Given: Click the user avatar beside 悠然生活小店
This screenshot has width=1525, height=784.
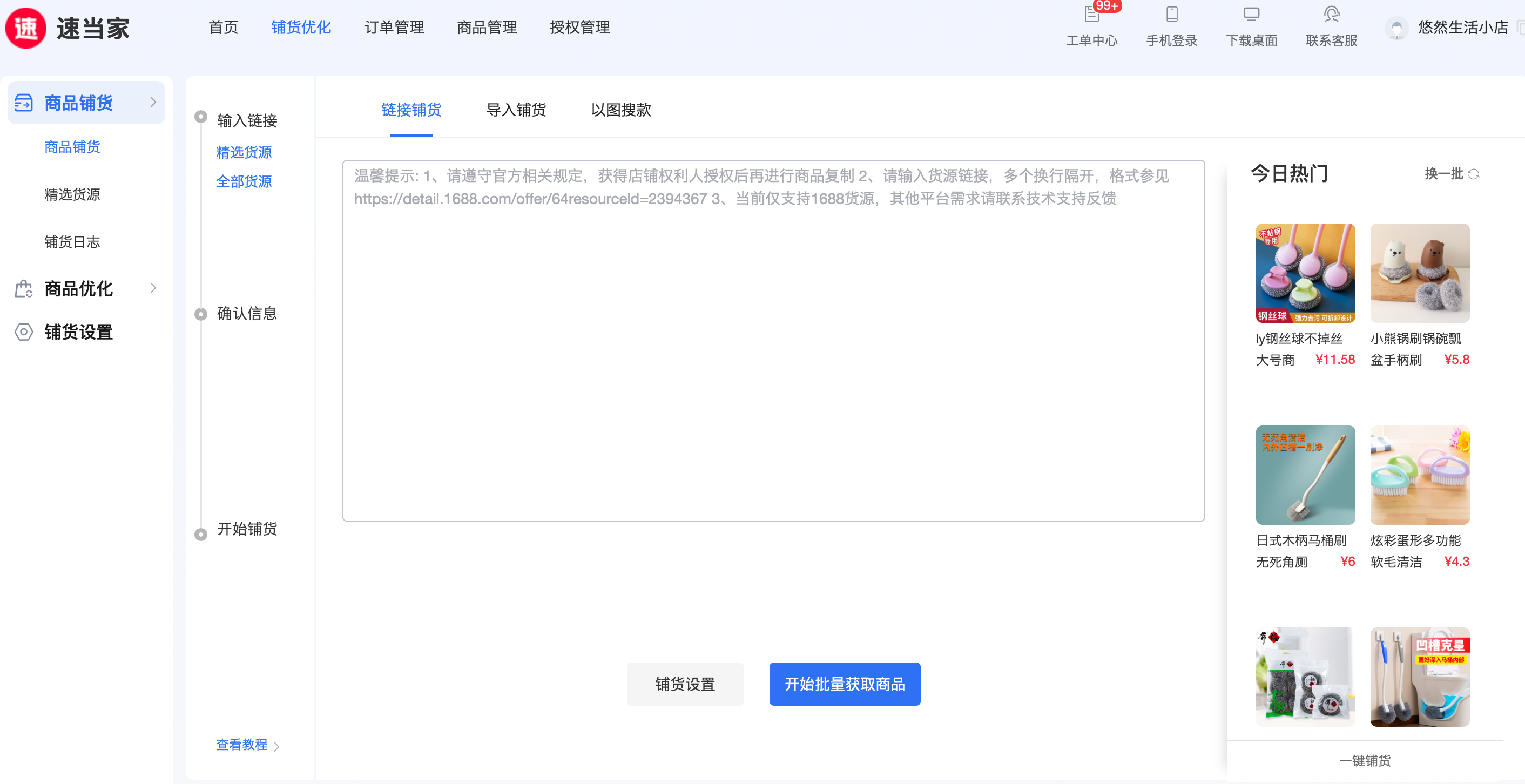Looking at the screenshot, I should pos(1396,28).
